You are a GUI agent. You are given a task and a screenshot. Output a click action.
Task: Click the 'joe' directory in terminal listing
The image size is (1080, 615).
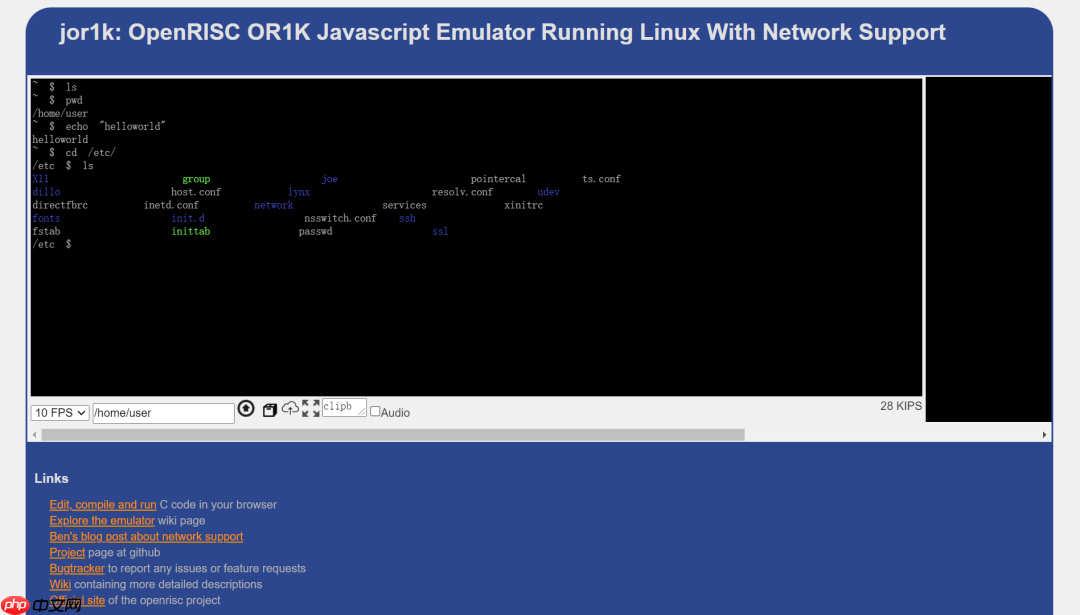329,179
